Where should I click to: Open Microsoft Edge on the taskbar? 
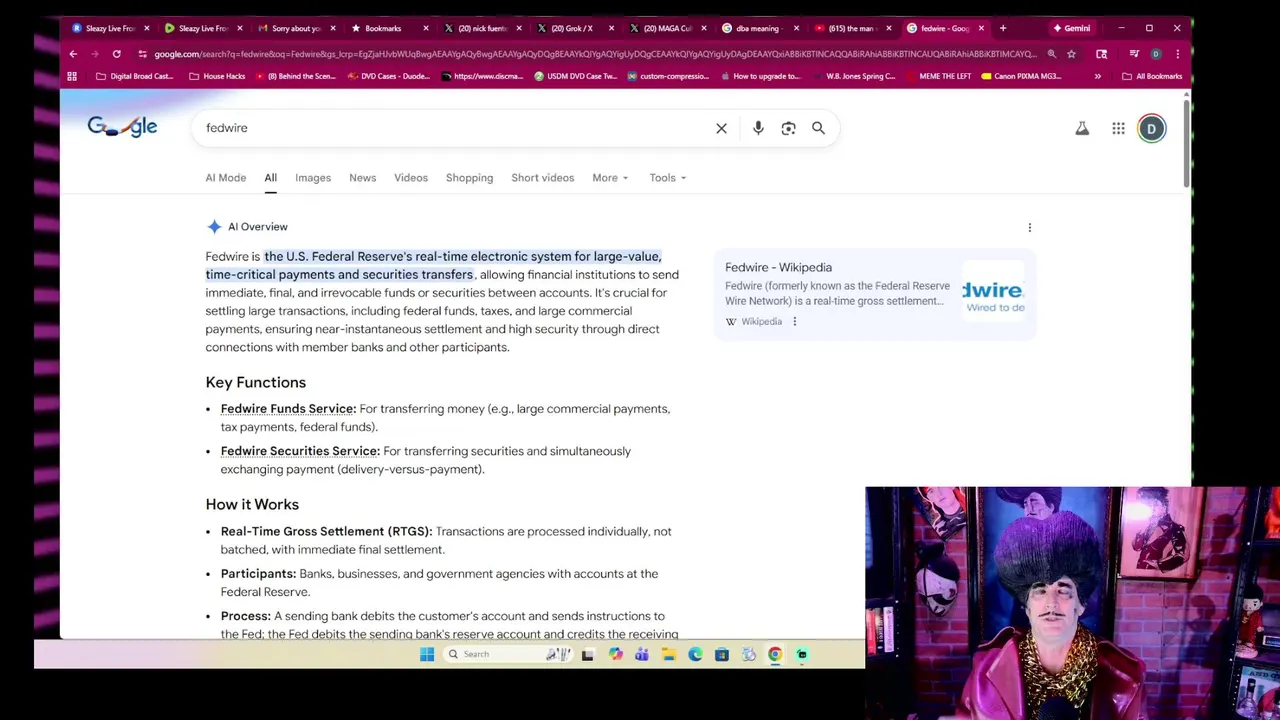(695, 654)
